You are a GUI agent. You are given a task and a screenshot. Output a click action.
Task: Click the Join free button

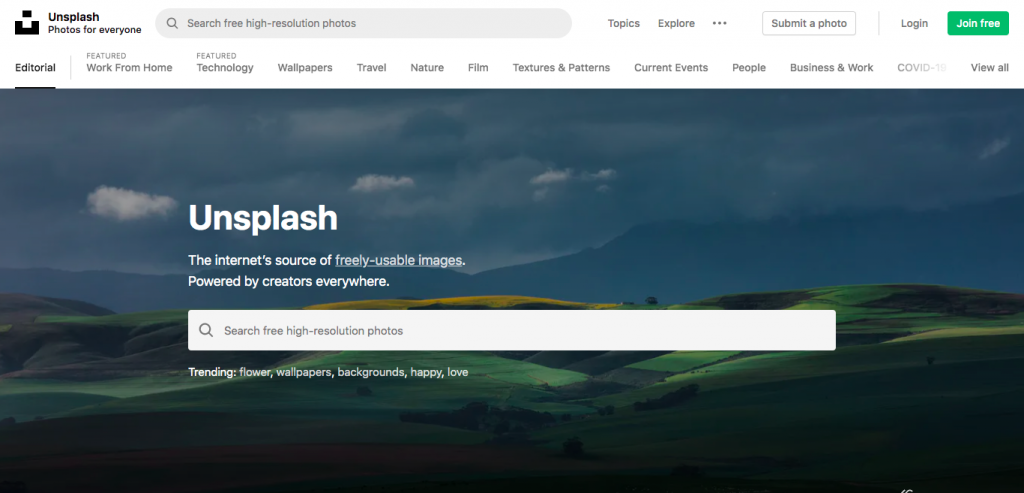click(x=978, y=24)
